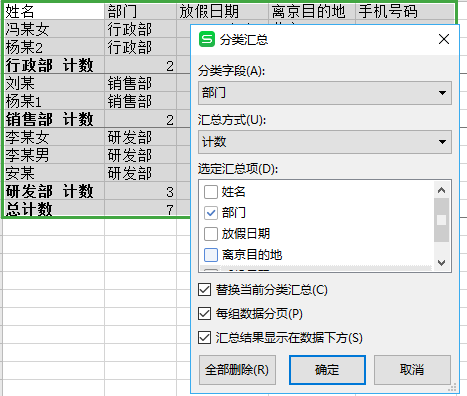Select 研发部 department cell in 安某 row

point(140,173)
